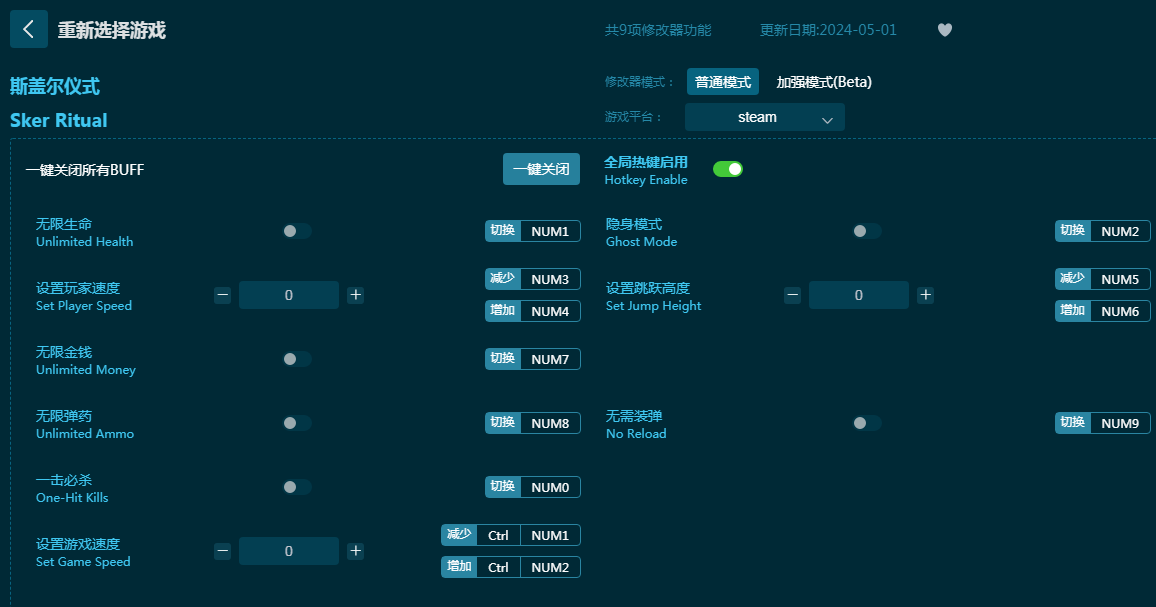Click plus icon for Set Jump Height
The width and height of the screenshot is (1156, 607).
(925, 295)
